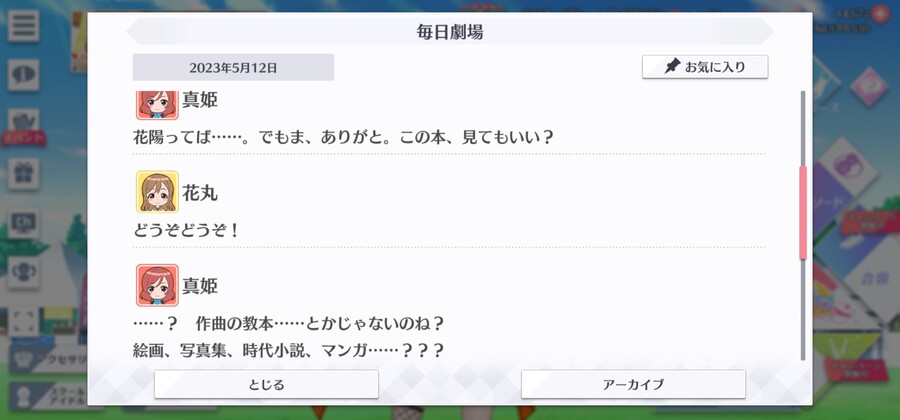Open the アーカイブ archive
This screenshot has height=420, width=900.
tap(633, 384)
